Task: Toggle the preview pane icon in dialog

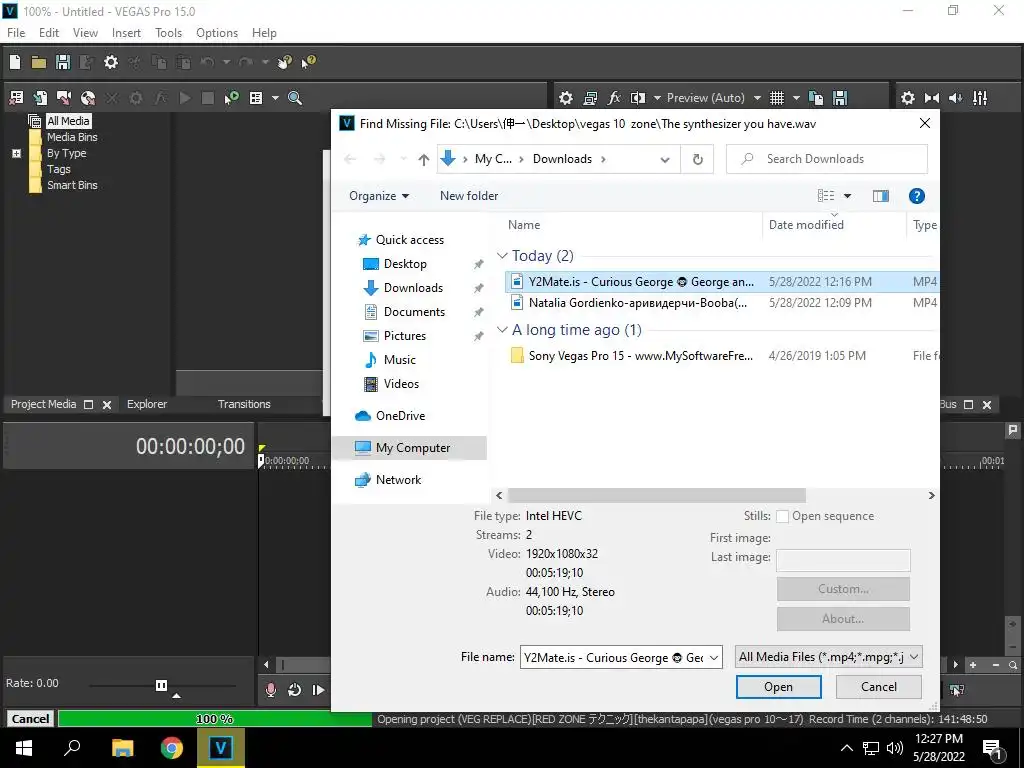Action: pos(881,196)
